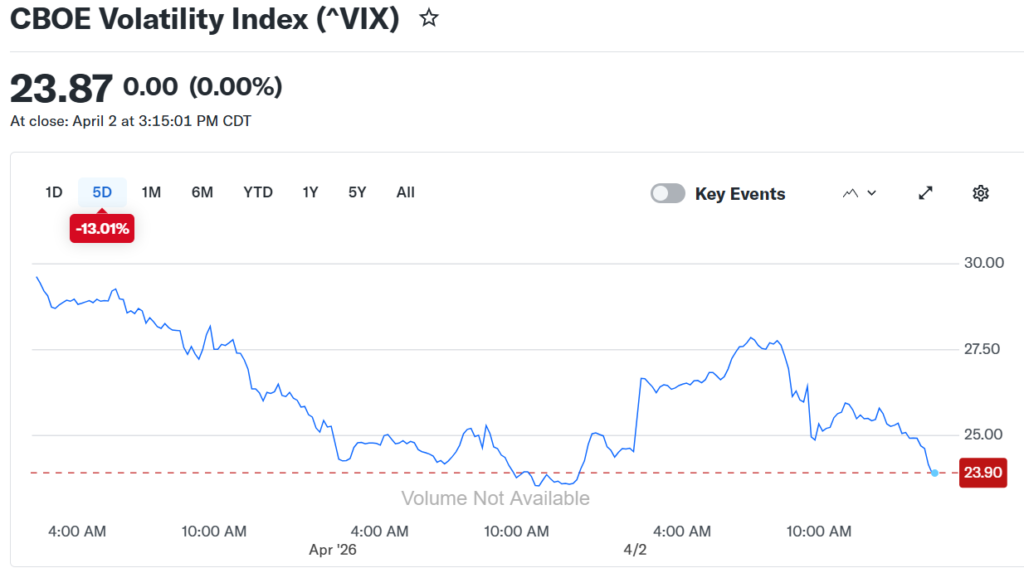
Task: Click the chart type line icon
Action: [851, 193]
